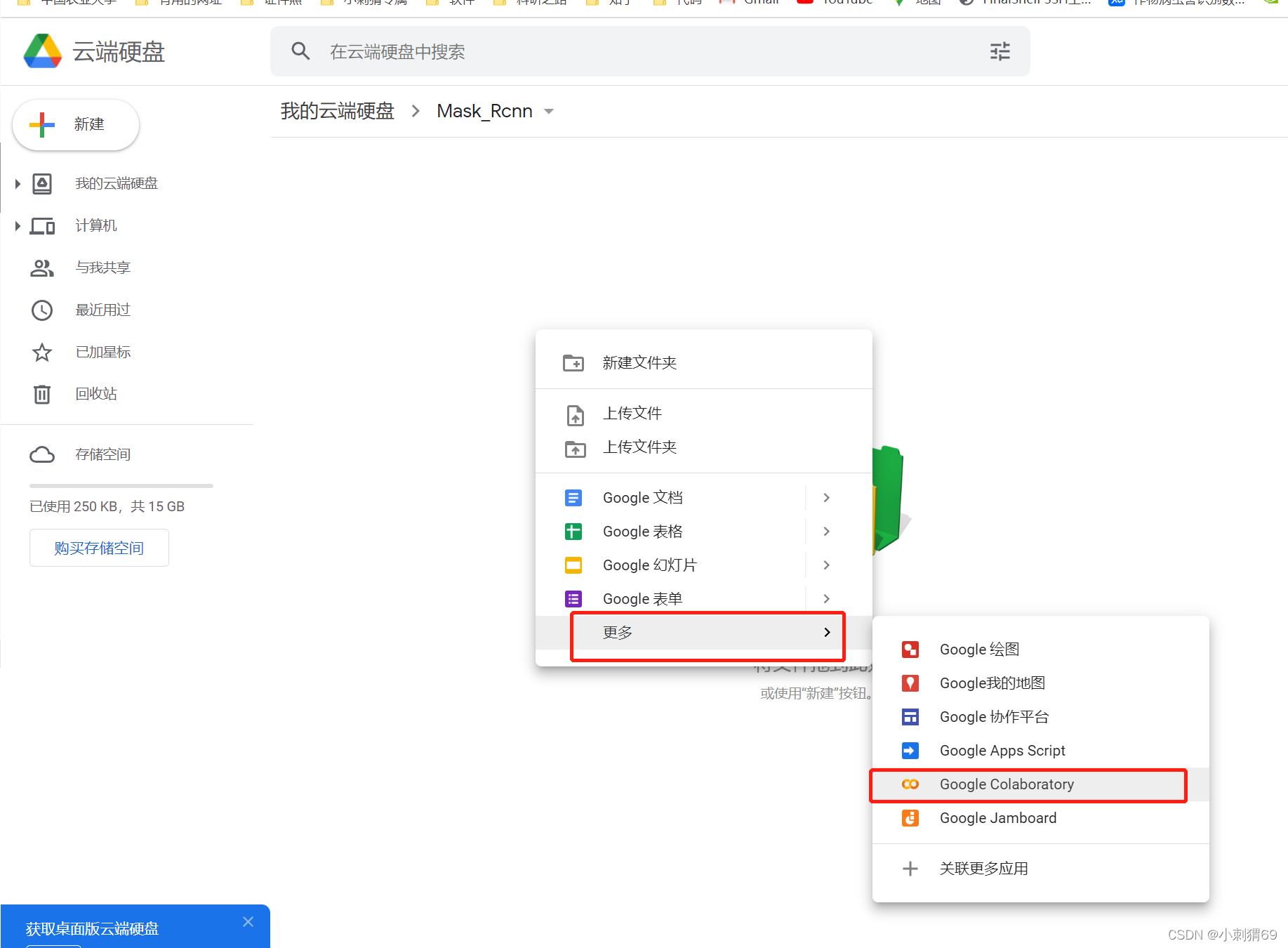1288x948 pixels.
Task: Click the new folder icon in menu
Action: pos(573,363)
